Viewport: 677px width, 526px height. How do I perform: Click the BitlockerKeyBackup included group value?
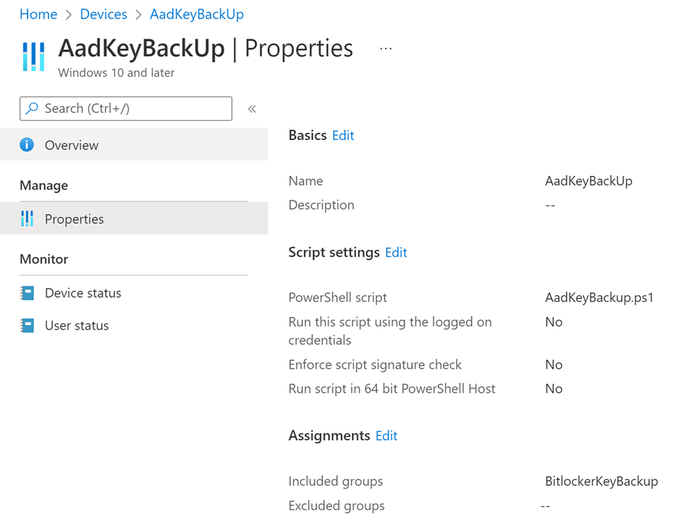(x=601, y=481)
